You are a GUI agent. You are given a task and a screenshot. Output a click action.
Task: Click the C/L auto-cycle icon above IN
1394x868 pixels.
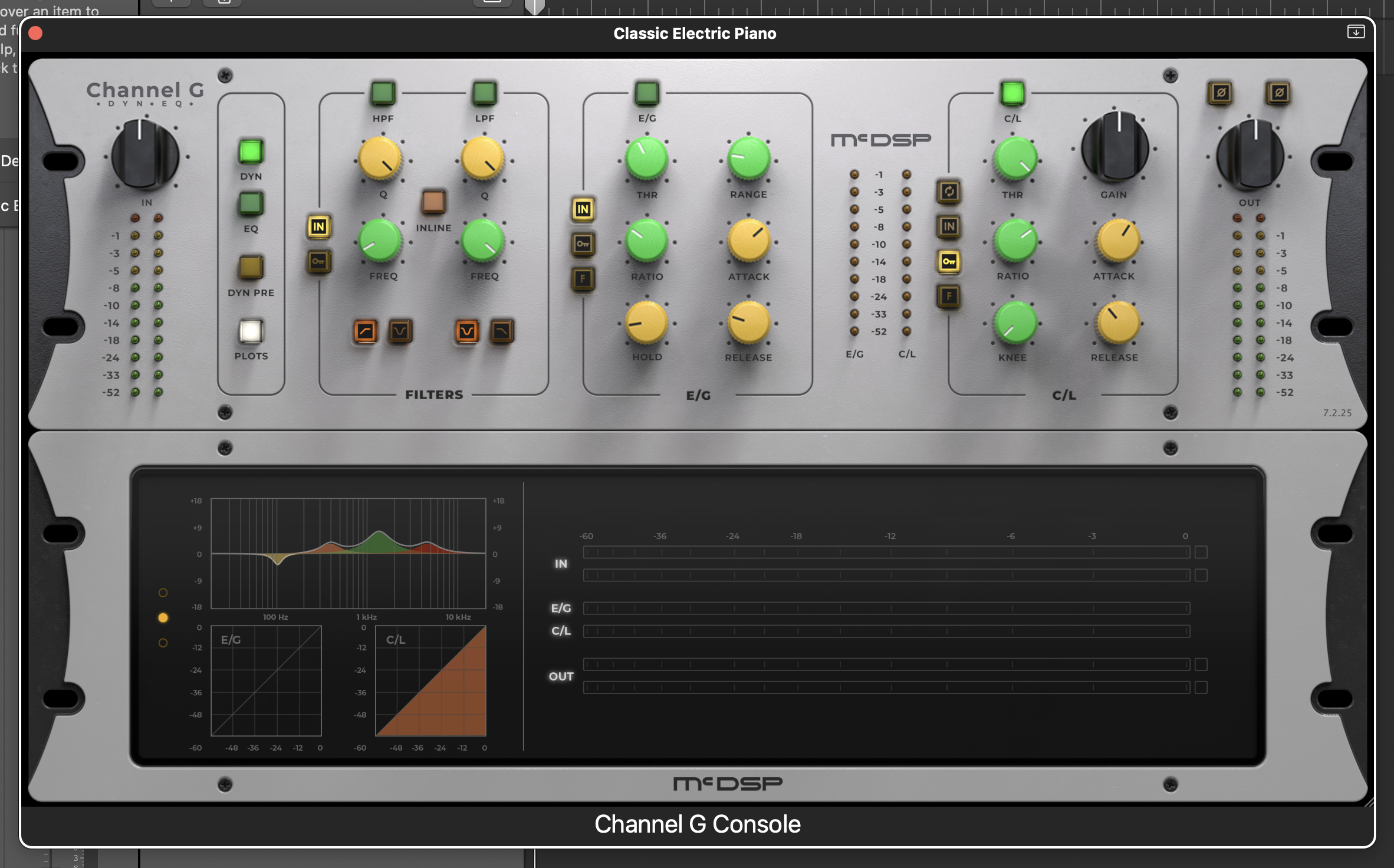click(x=949, y=192)
